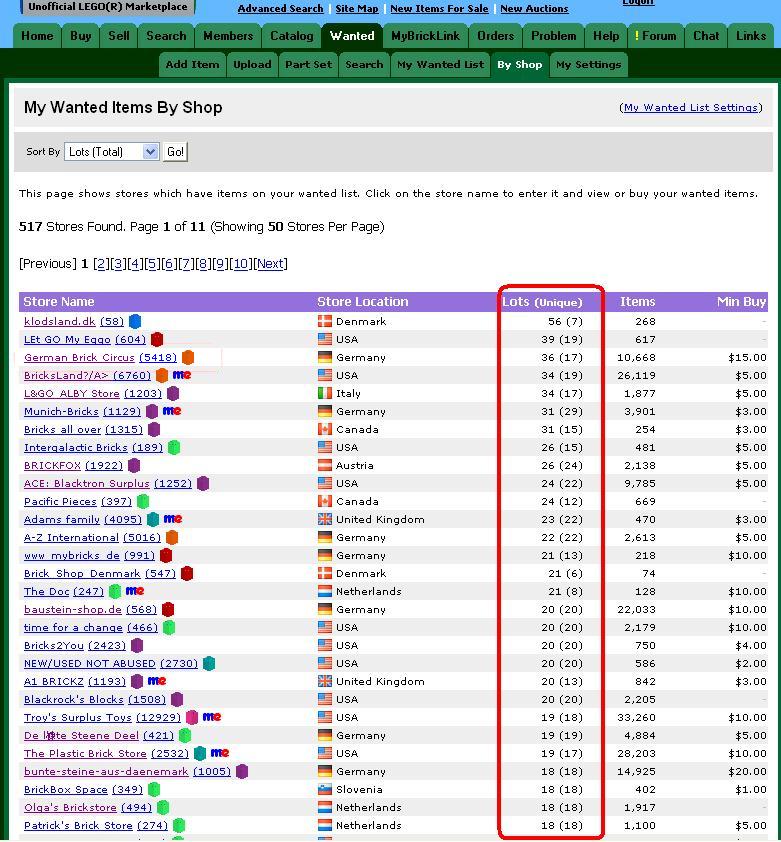Click purple icon beside BRICKFOX
Screen dimensions: 781x842
134,466
